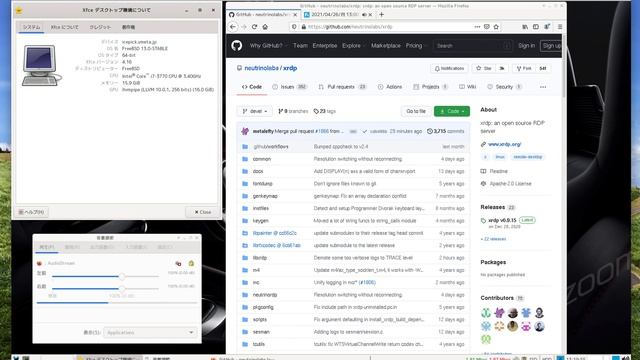Open the neutrinolabs owner link
640x360 pixels.
262,68
